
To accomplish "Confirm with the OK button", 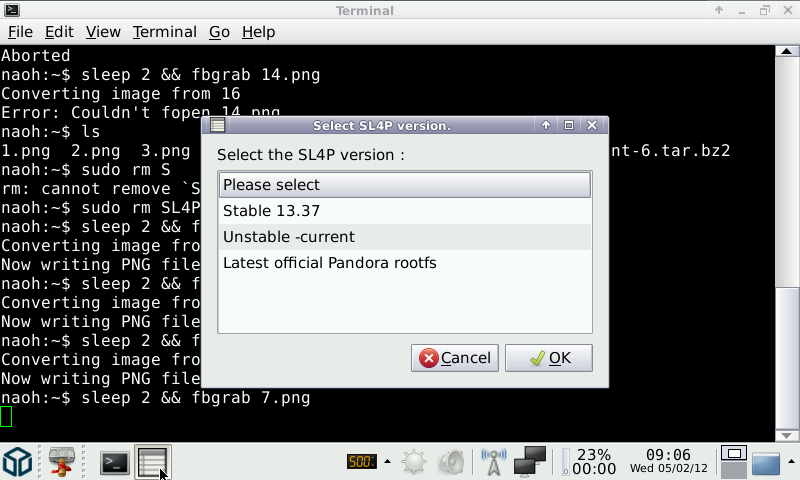I will (x=548, y=358).
